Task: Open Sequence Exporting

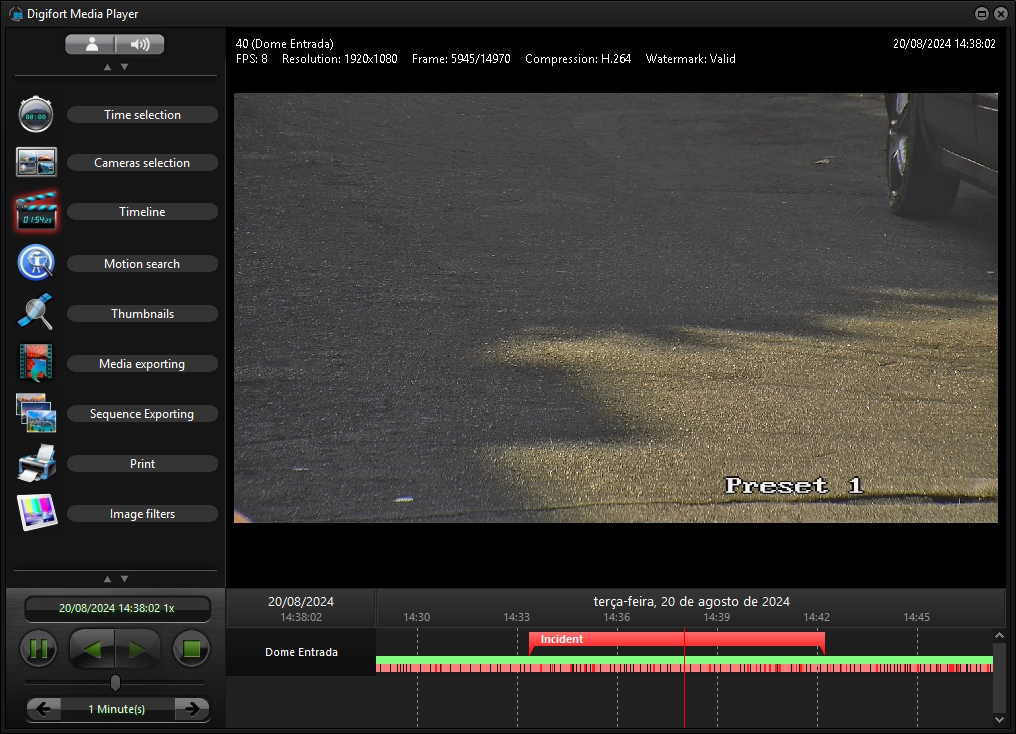Action: pyautogui.click(x=142, y=414)
